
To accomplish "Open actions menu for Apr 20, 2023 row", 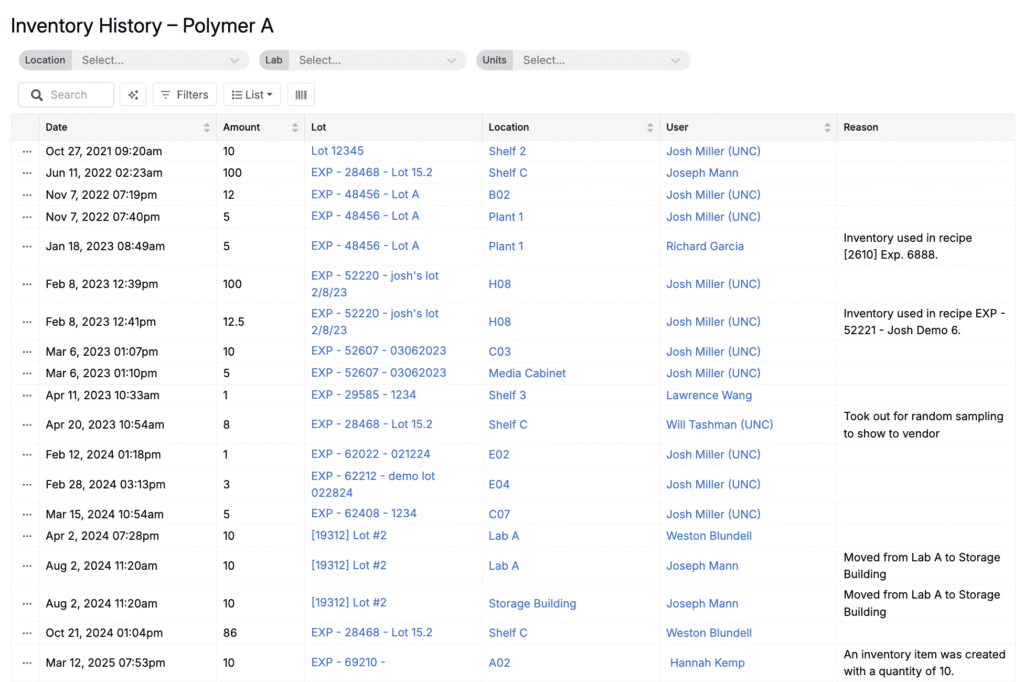I will click(x=27, y=425).
